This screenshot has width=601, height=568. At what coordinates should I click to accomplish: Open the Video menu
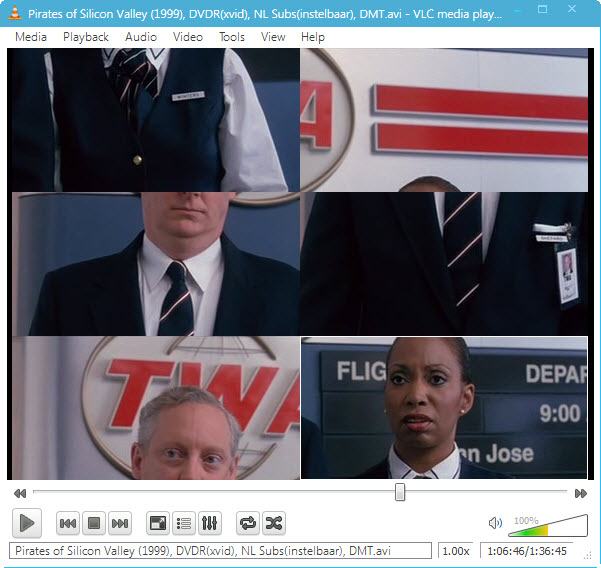[x=188, y=37]
